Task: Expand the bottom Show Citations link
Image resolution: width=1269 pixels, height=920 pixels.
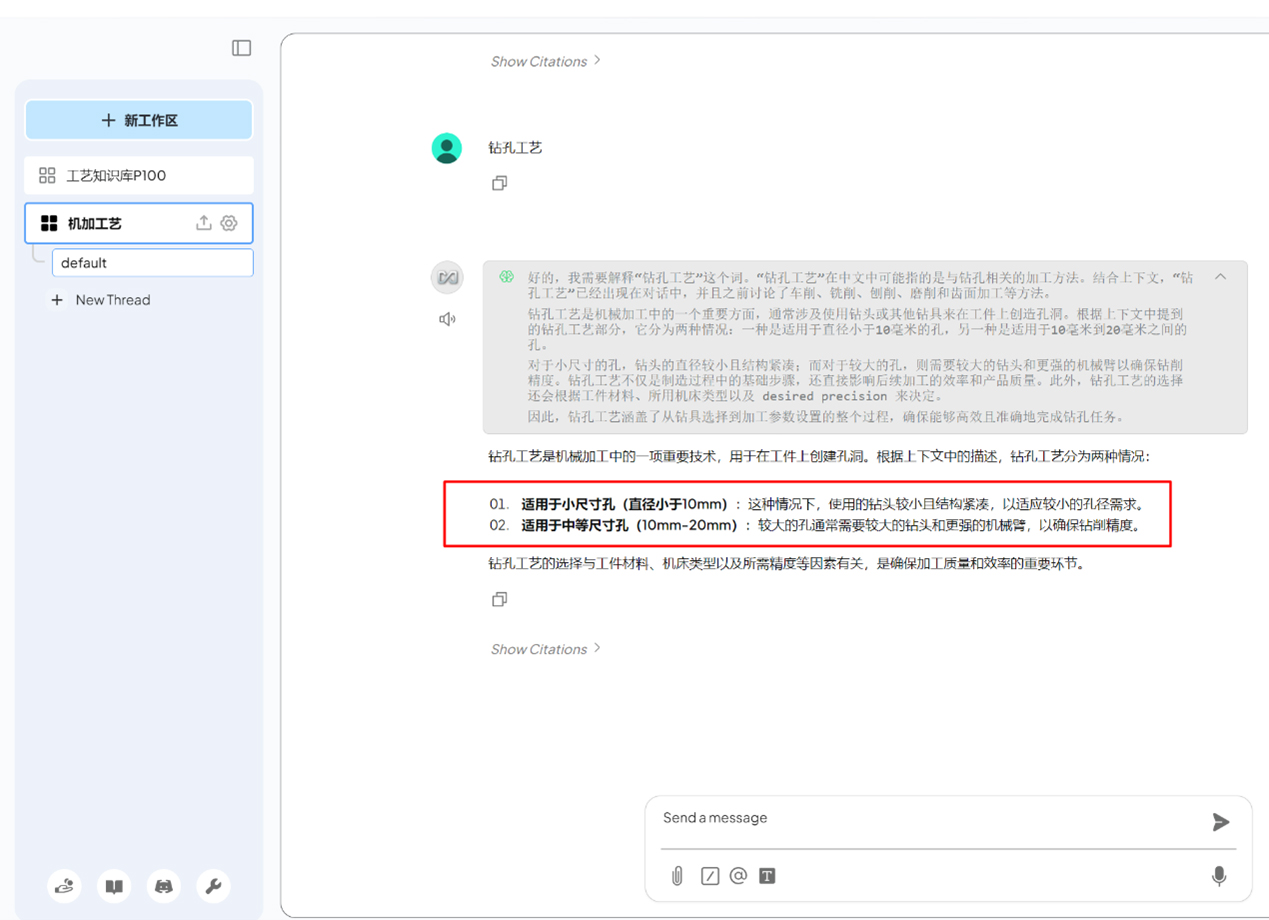Action: [545, 649]
